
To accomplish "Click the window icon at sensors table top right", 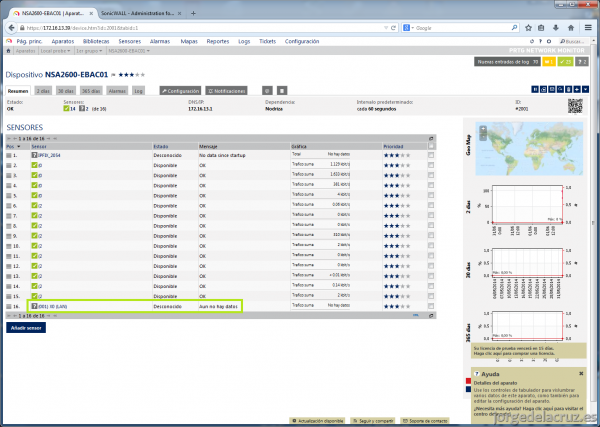I will click(x=431, y=139).
